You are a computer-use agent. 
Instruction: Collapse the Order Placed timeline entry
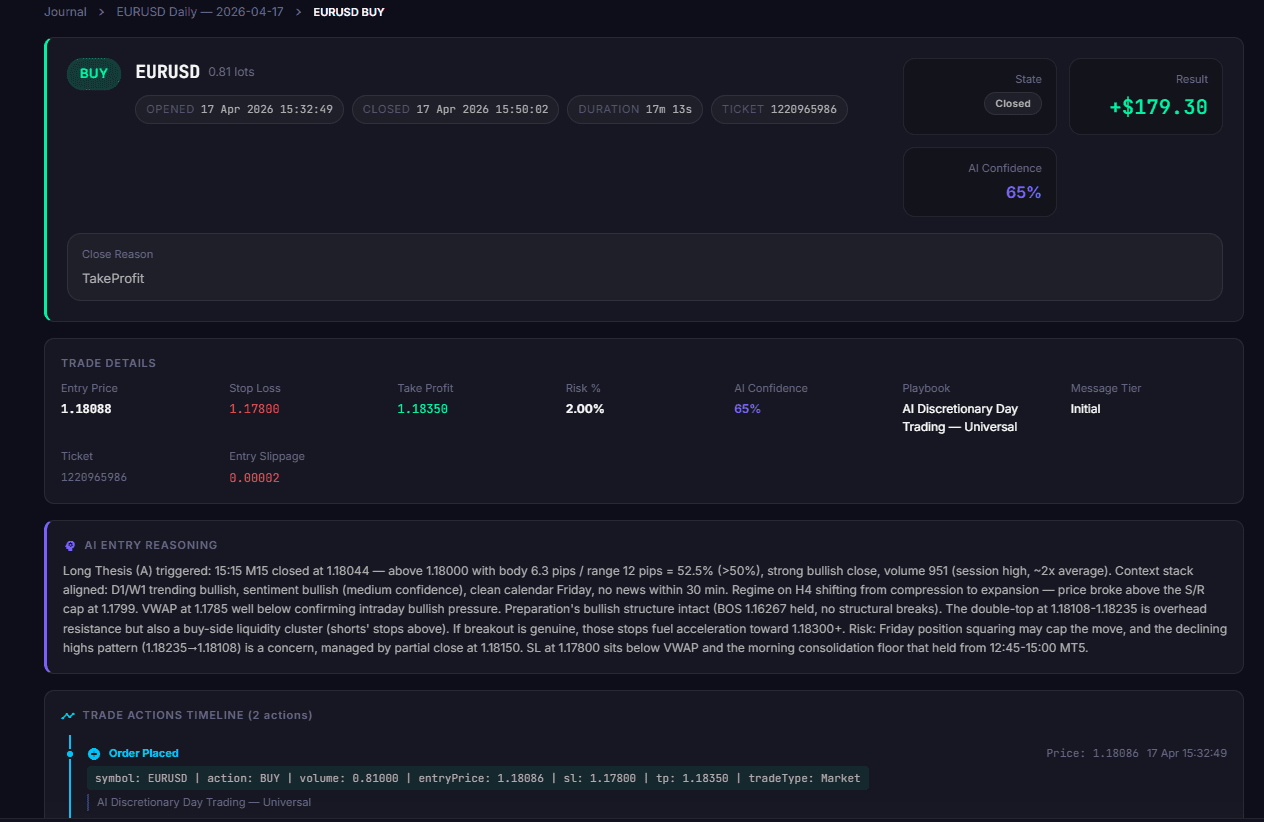coord(144,754)
